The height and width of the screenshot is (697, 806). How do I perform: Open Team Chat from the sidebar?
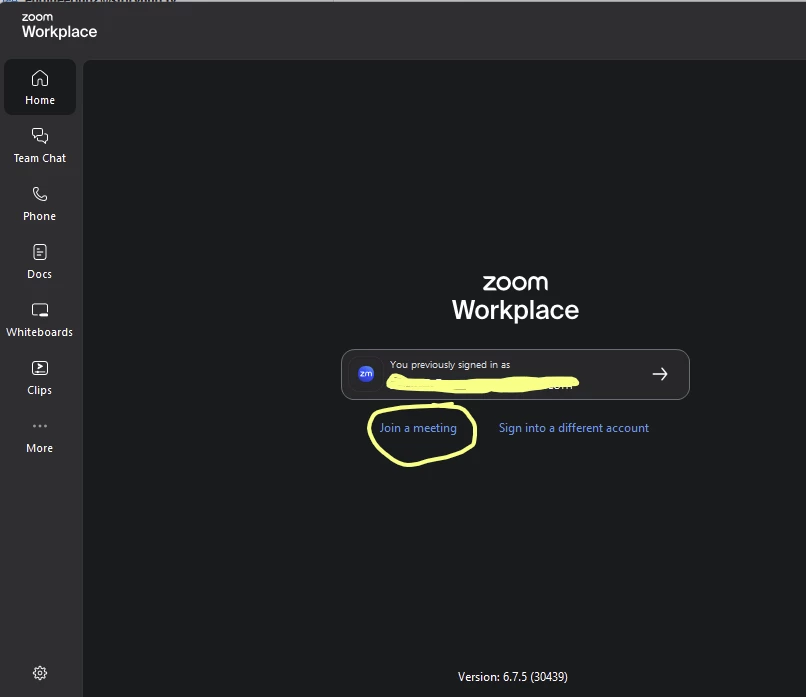coord(40,145)
